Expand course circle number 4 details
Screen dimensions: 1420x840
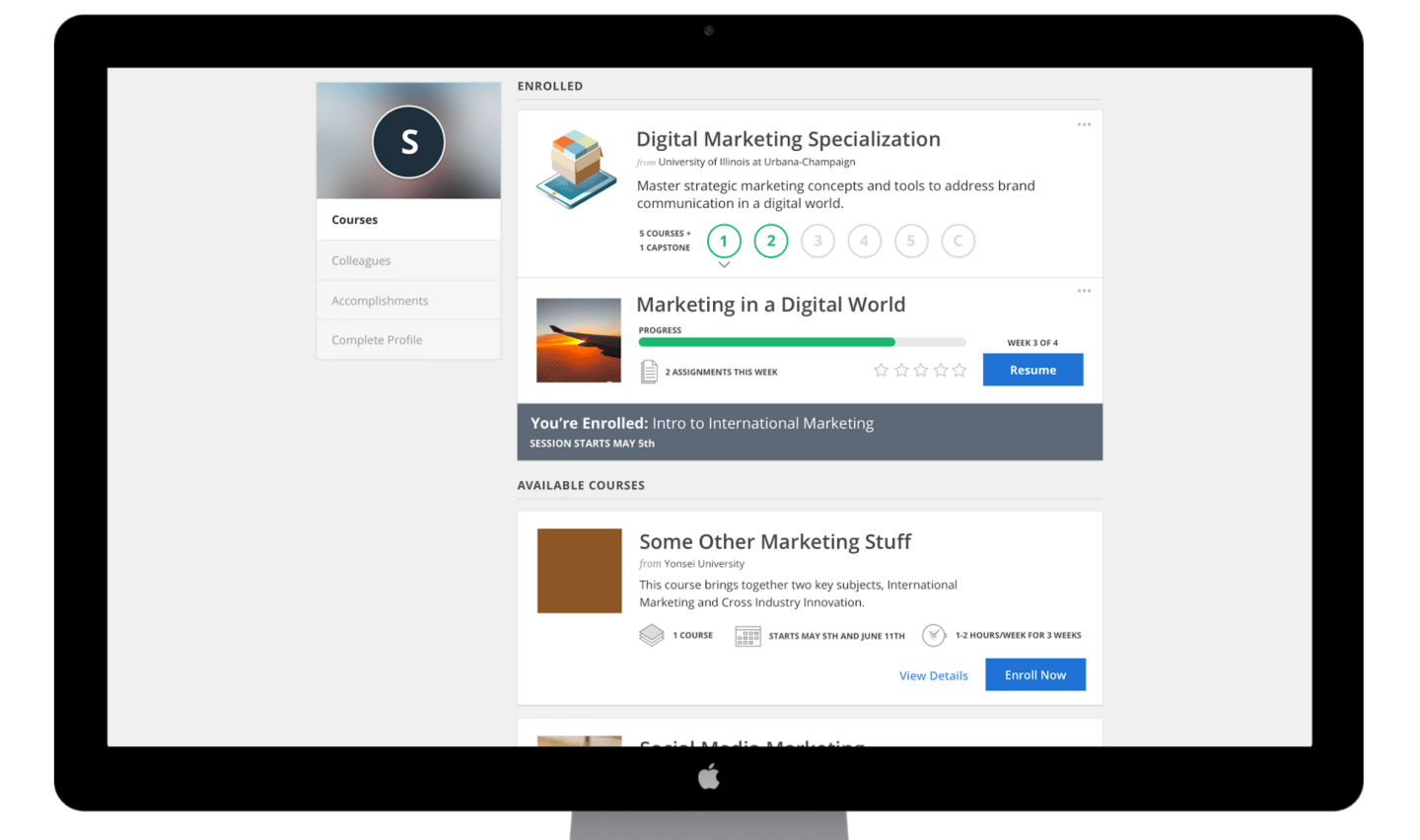tap(864, 241)
